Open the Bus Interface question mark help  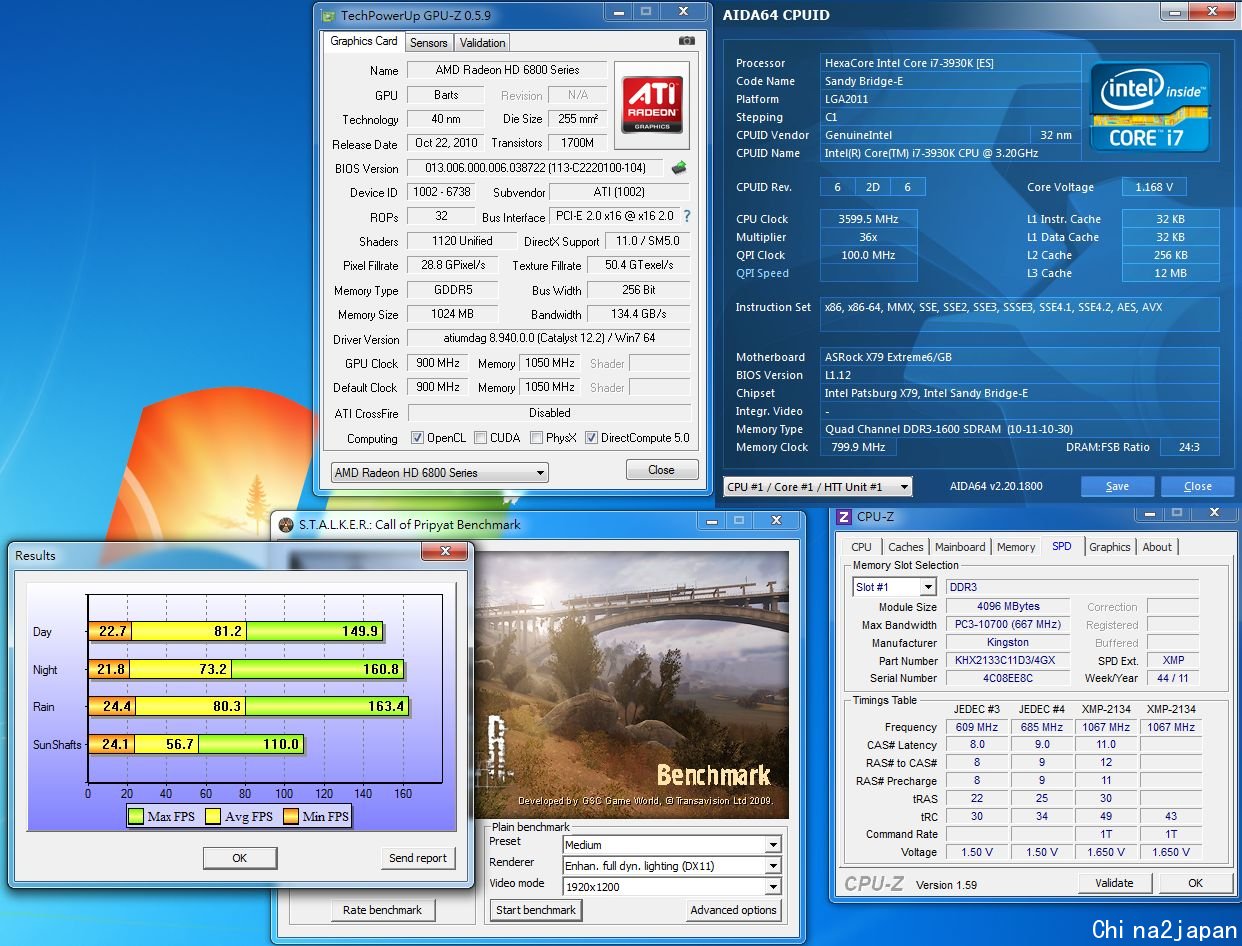pos(687,216)
